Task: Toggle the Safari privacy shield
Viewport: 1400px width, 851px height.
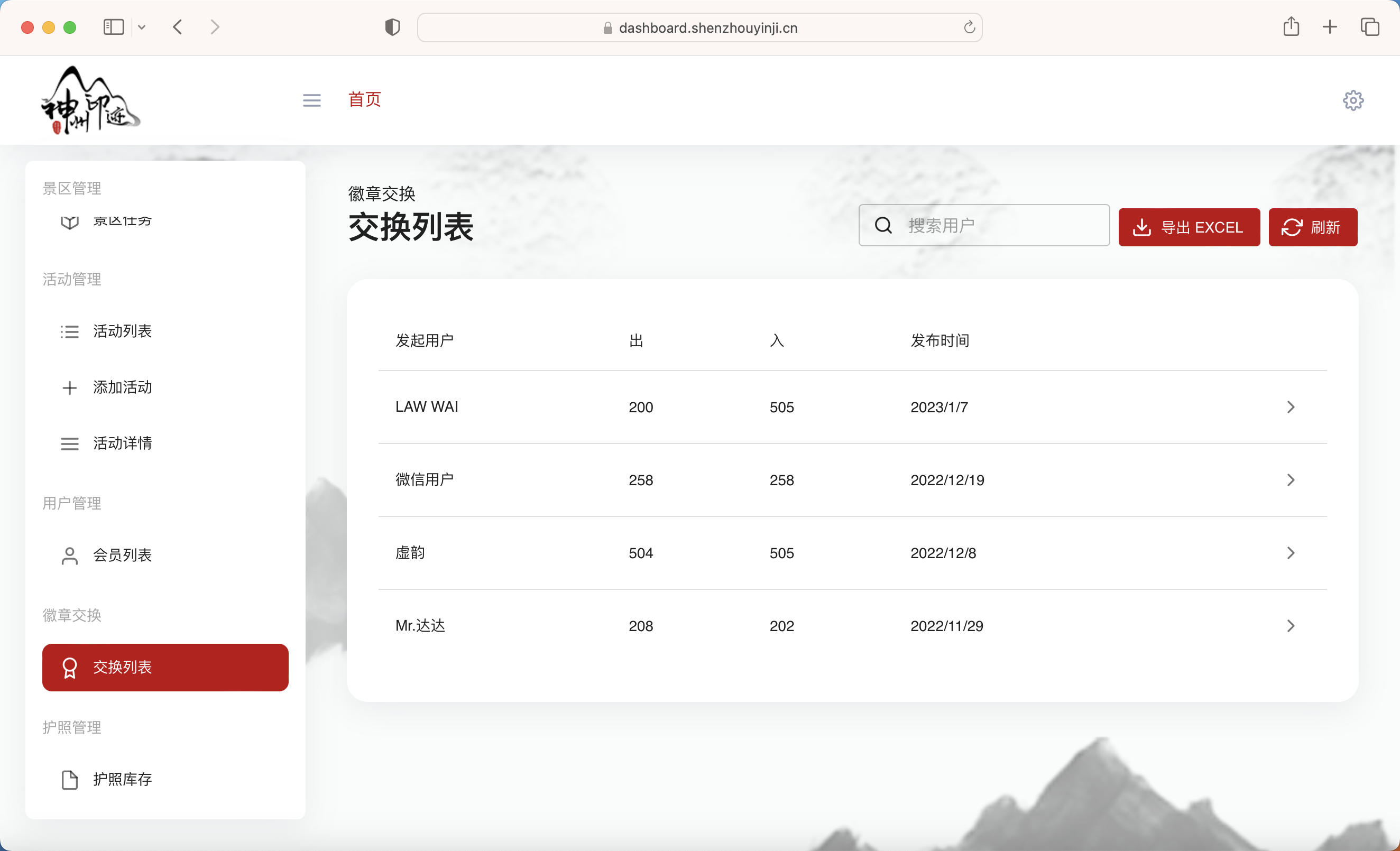Action: point(392,27)
